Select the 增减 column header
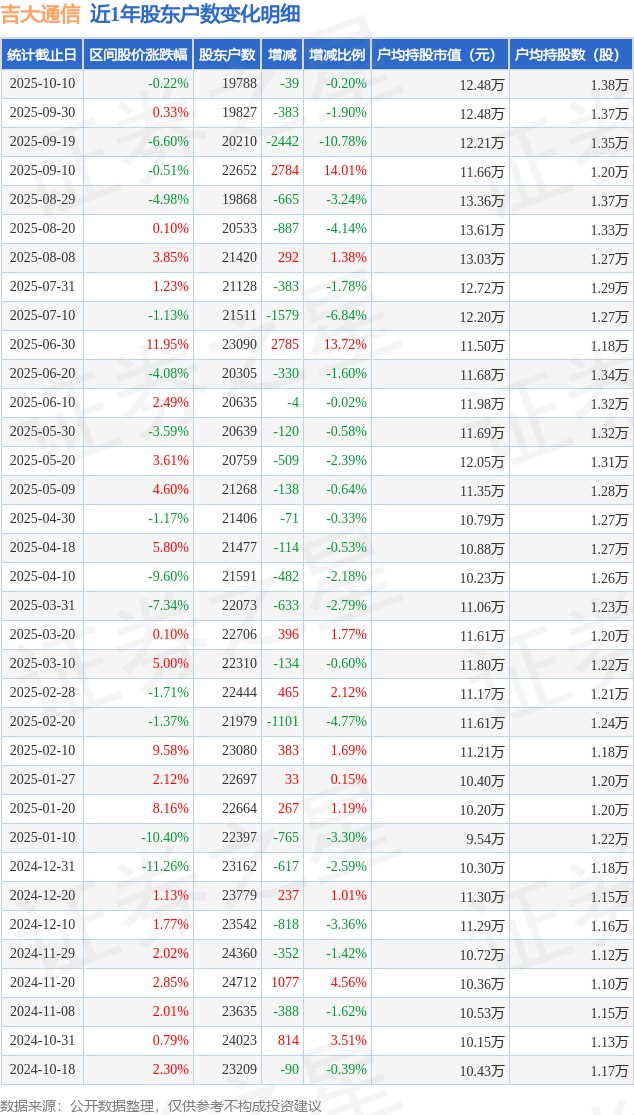634x1115 pixels. pyautogui.click(x=283, y=55)
